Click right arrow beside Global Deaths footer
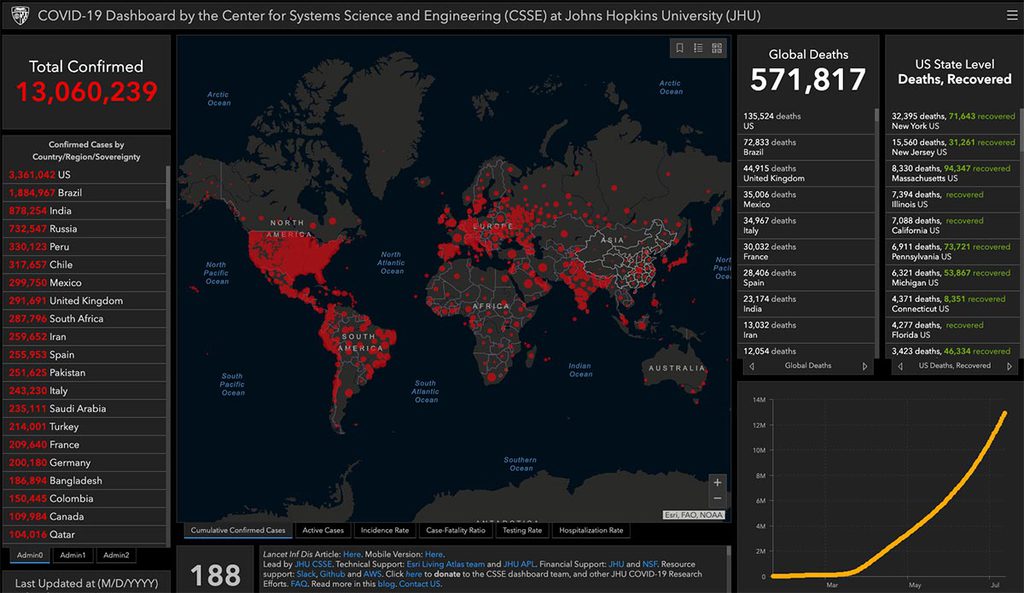 click(865, 366)
